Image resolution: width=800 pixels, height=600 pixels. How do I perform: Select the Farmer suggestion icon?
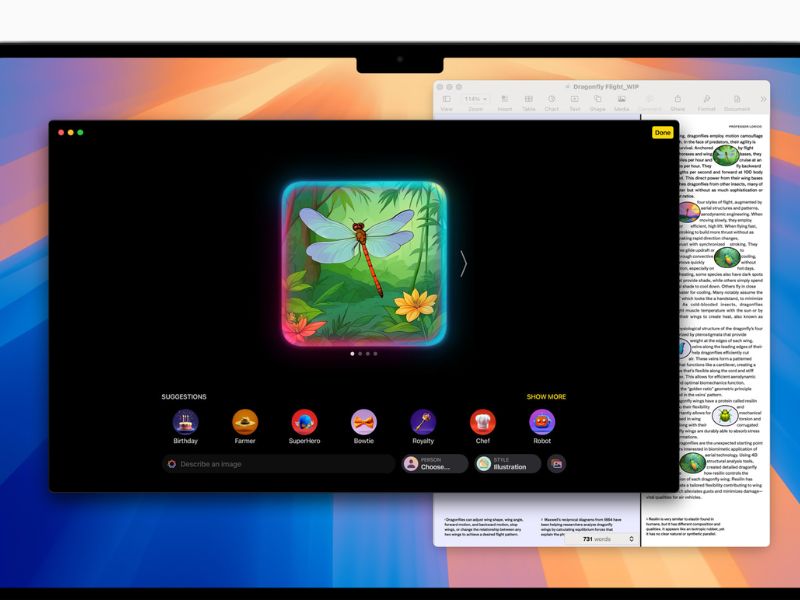[245, 422]
